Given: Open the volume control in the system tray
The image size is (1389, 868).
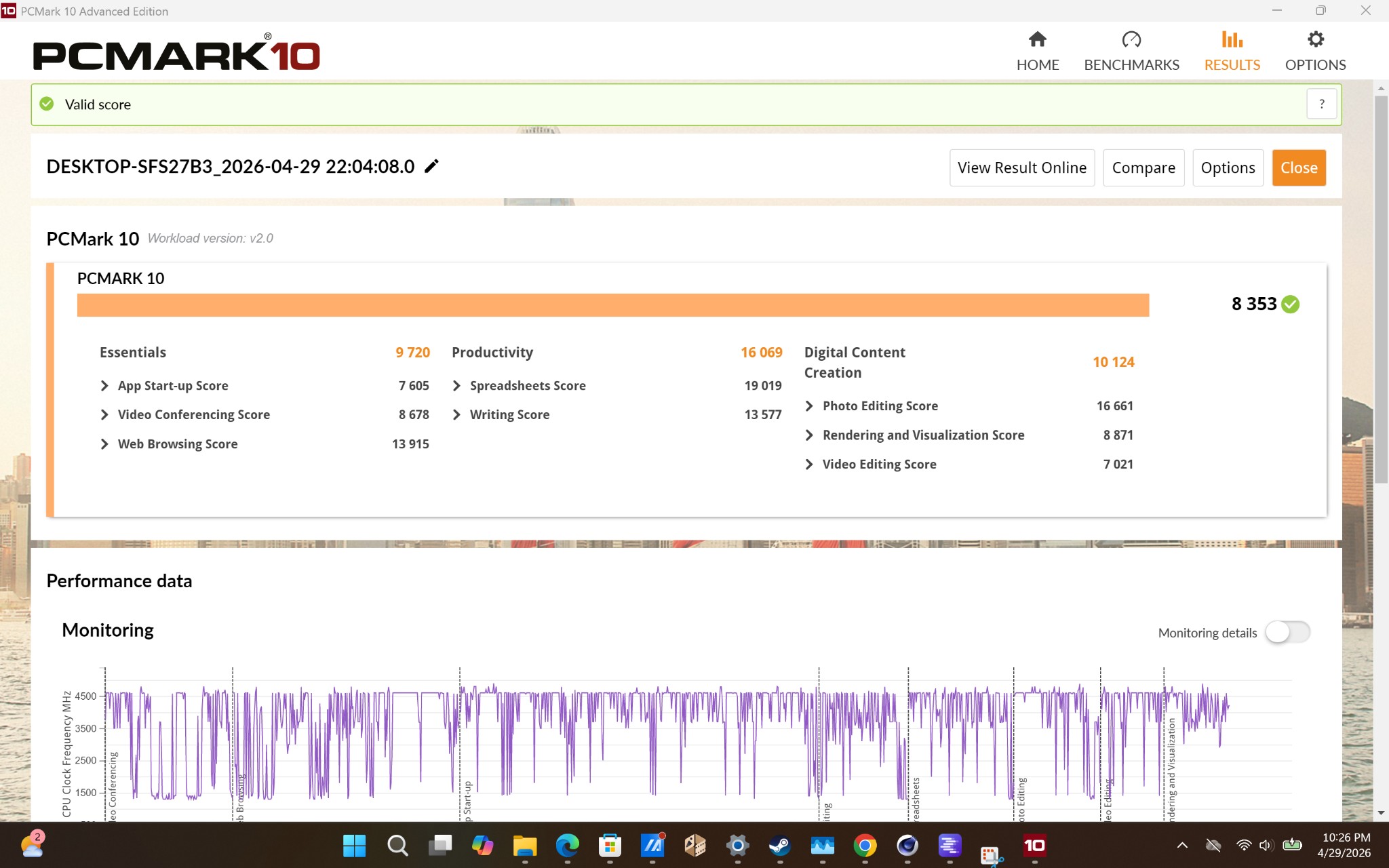Looking at the screenshot, I should tap(1266, 845).
